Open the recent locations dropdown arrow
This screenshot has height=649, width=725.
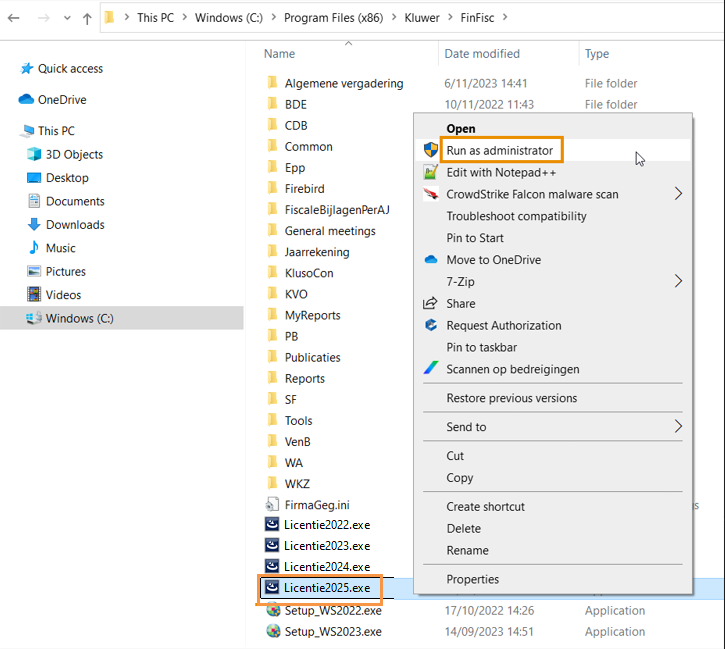pos(65,18)
